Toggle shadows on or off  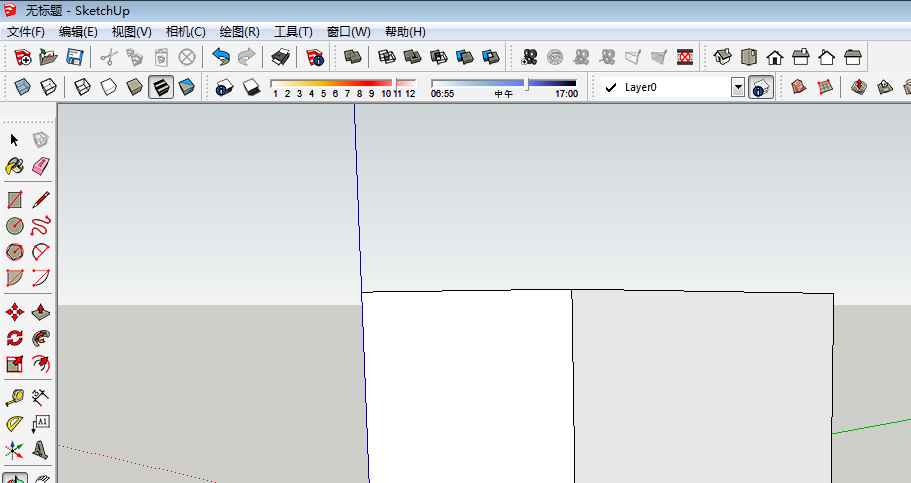tap(251, 87)
